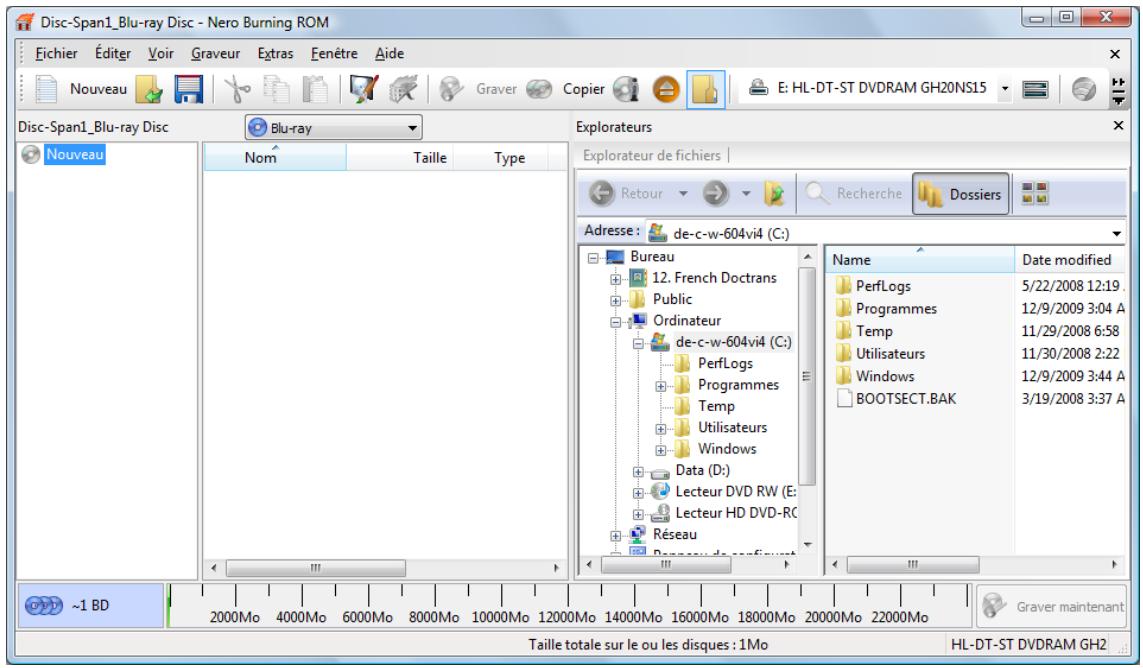Open the Éditer menu

113,53
